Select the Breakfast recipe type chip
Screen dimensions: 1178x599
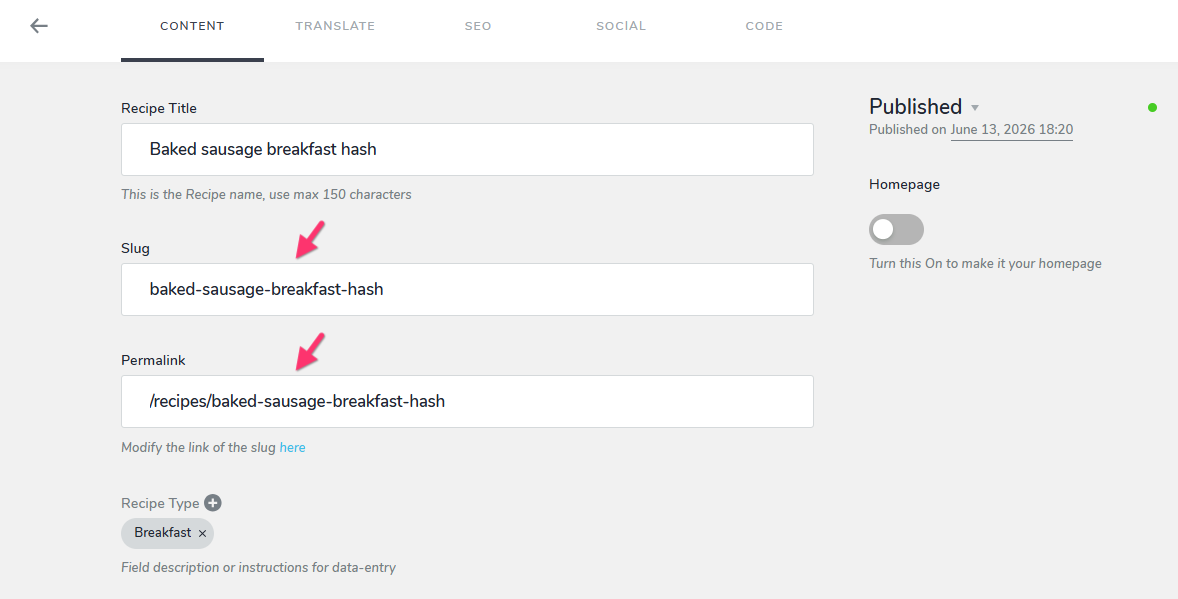pyautogui.click(x=163, y=533)
